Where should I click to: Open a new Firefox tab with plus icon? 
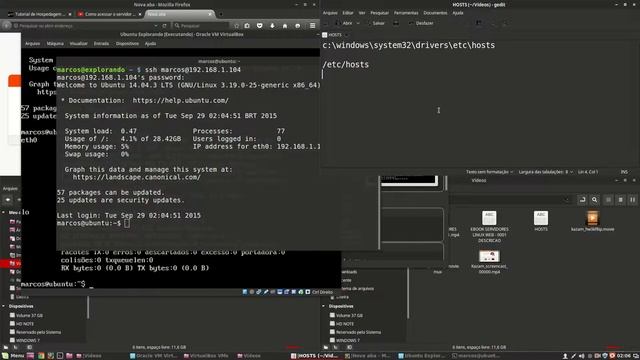[221, 14]
